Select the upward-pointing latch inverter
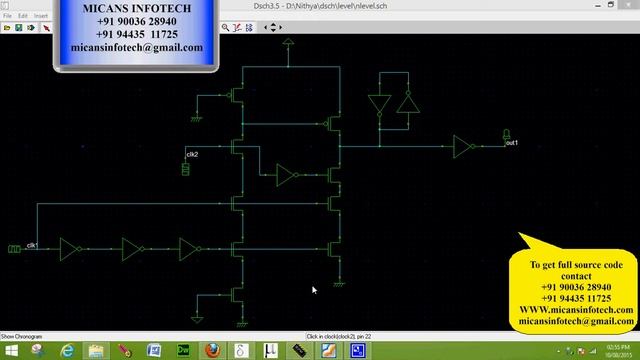Screen dimensions: 640x360 point(408,102)
